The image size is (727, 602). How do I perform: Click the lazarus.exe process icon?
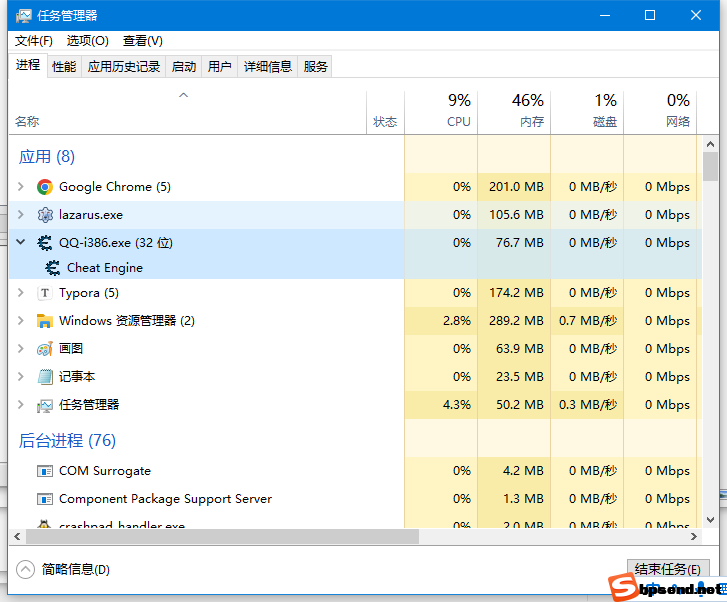(45, 215)
